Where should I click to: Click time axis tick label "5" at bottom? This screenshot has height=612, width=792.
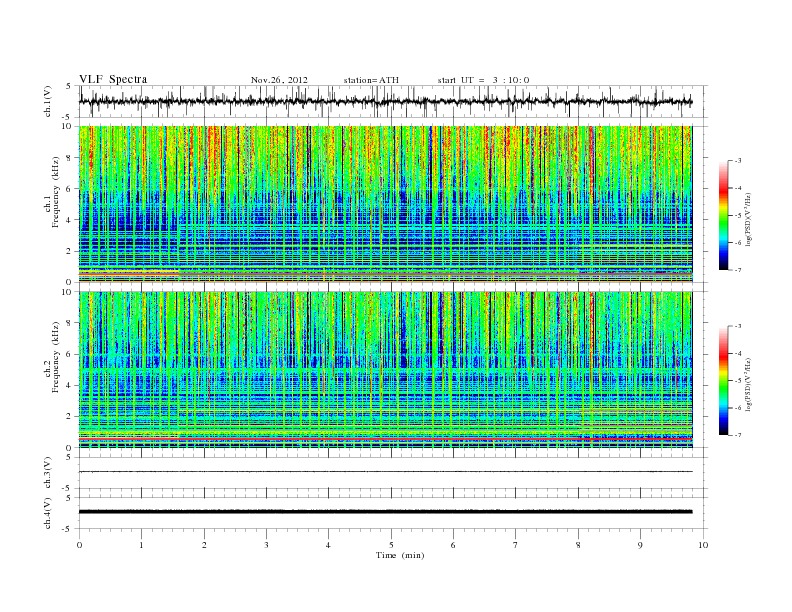click(x=391, y=545)
